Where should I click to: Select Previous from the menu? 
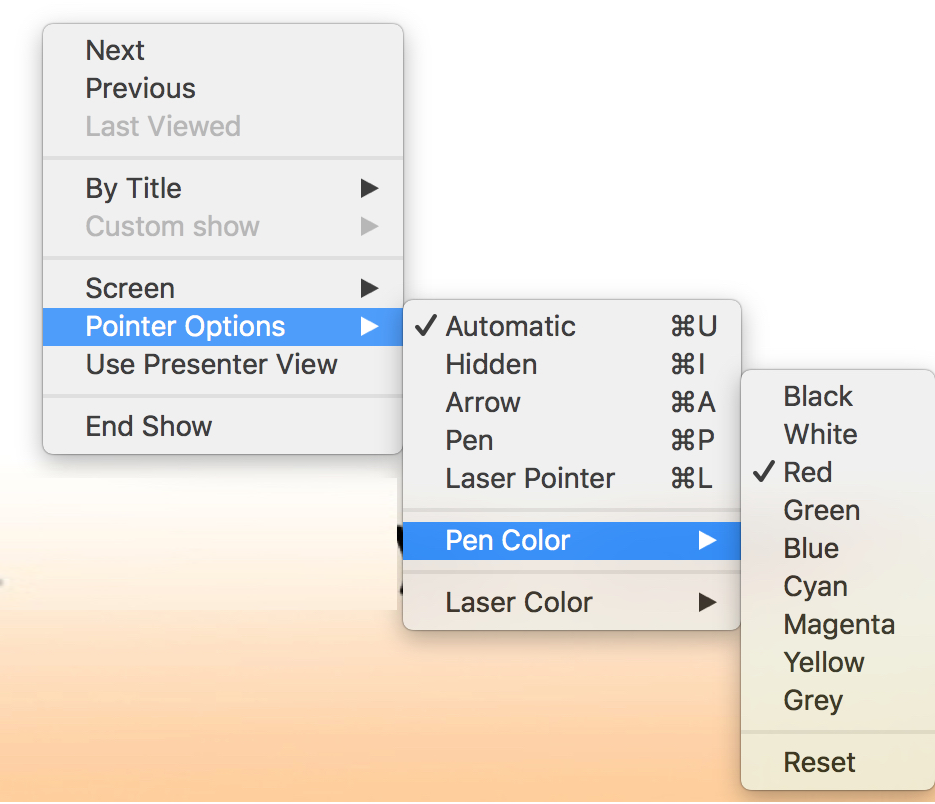click(x=140, y=88)
